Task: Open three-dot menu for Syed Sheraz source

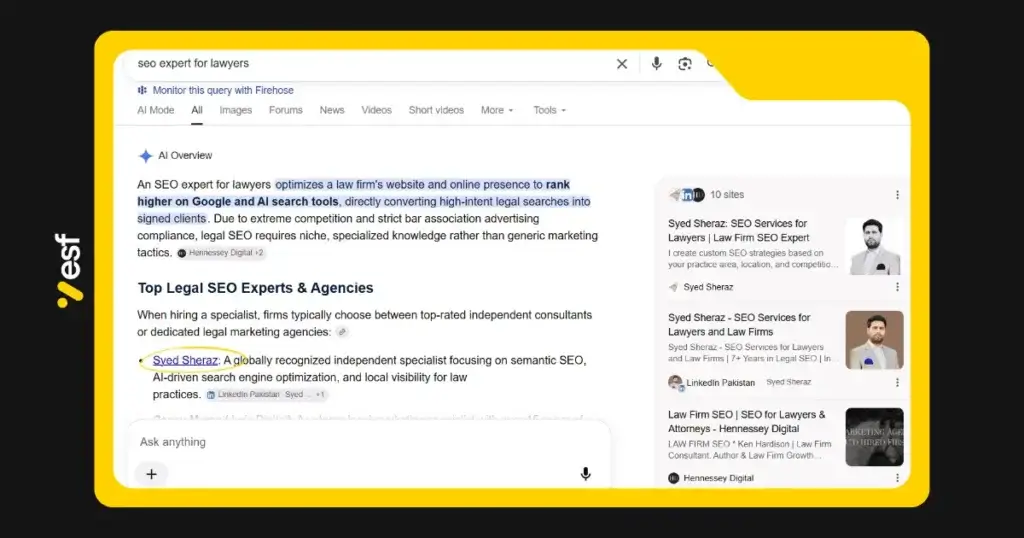Action: click(x=897, y=287)
